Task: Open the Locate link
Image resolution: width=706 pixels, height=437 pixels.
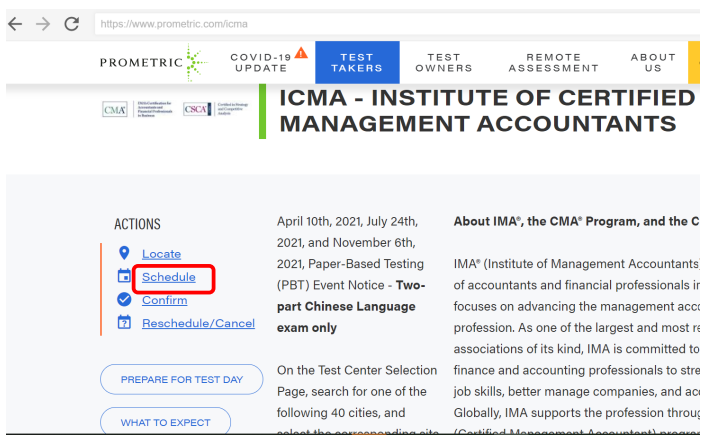Action: 161,254
